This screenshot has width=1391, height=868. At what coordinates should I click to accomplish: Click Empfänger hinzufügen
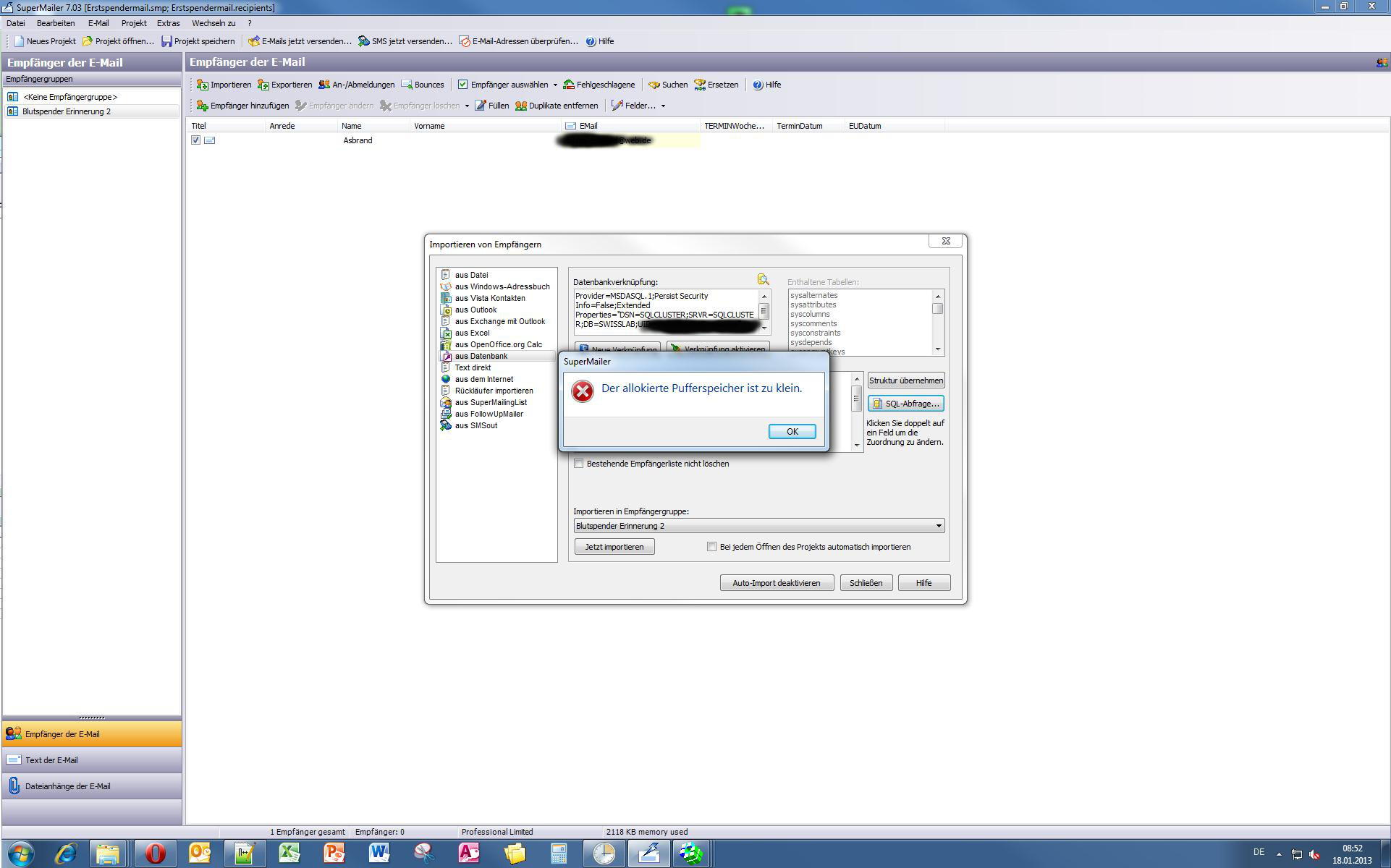pos(242,106)
